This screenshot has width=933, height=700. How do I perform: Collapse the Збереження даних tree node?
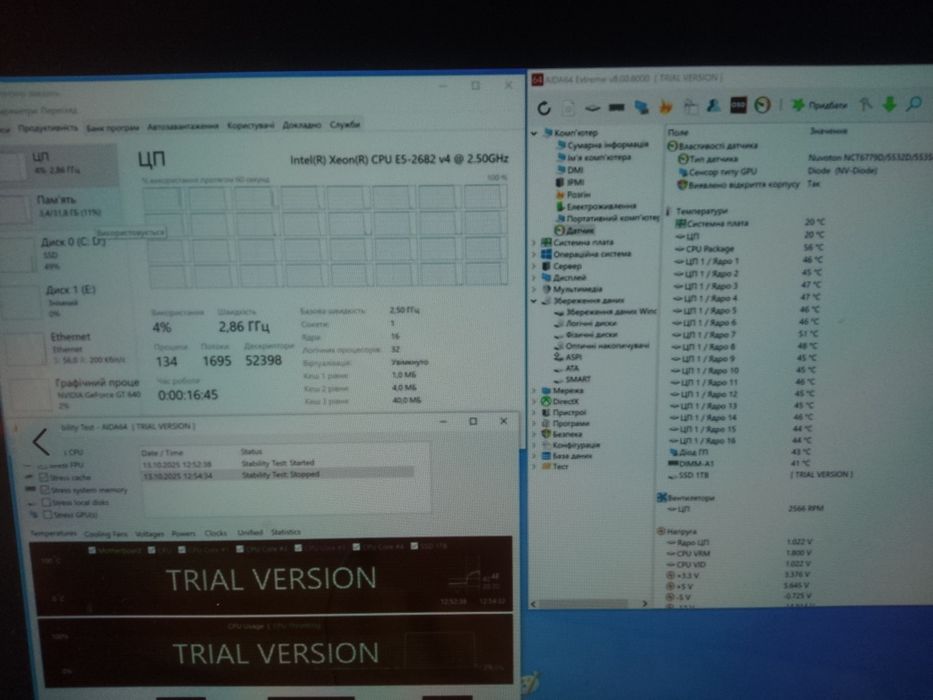[534, 301]
